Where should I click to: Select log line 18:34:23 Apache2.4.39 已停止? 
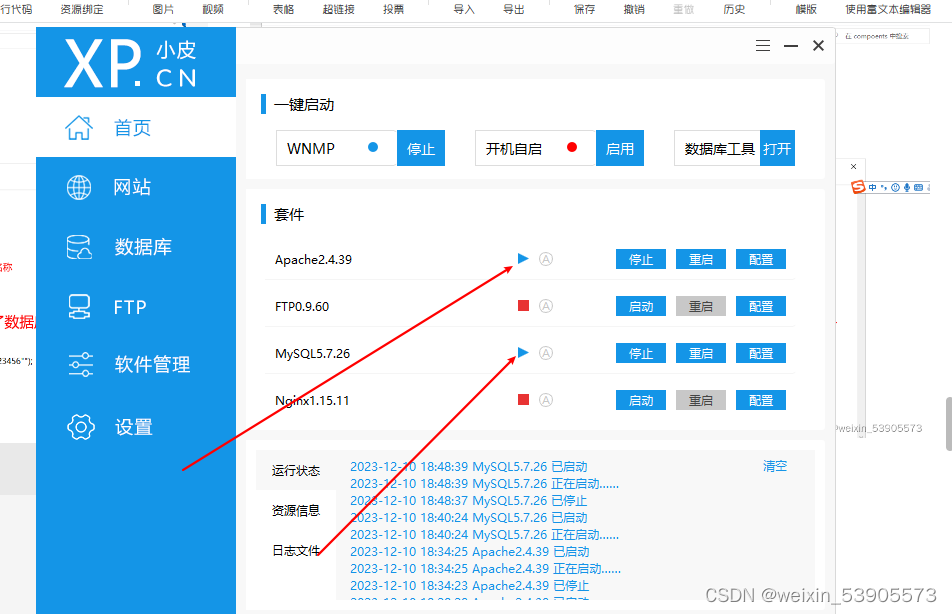pos(469,586)
